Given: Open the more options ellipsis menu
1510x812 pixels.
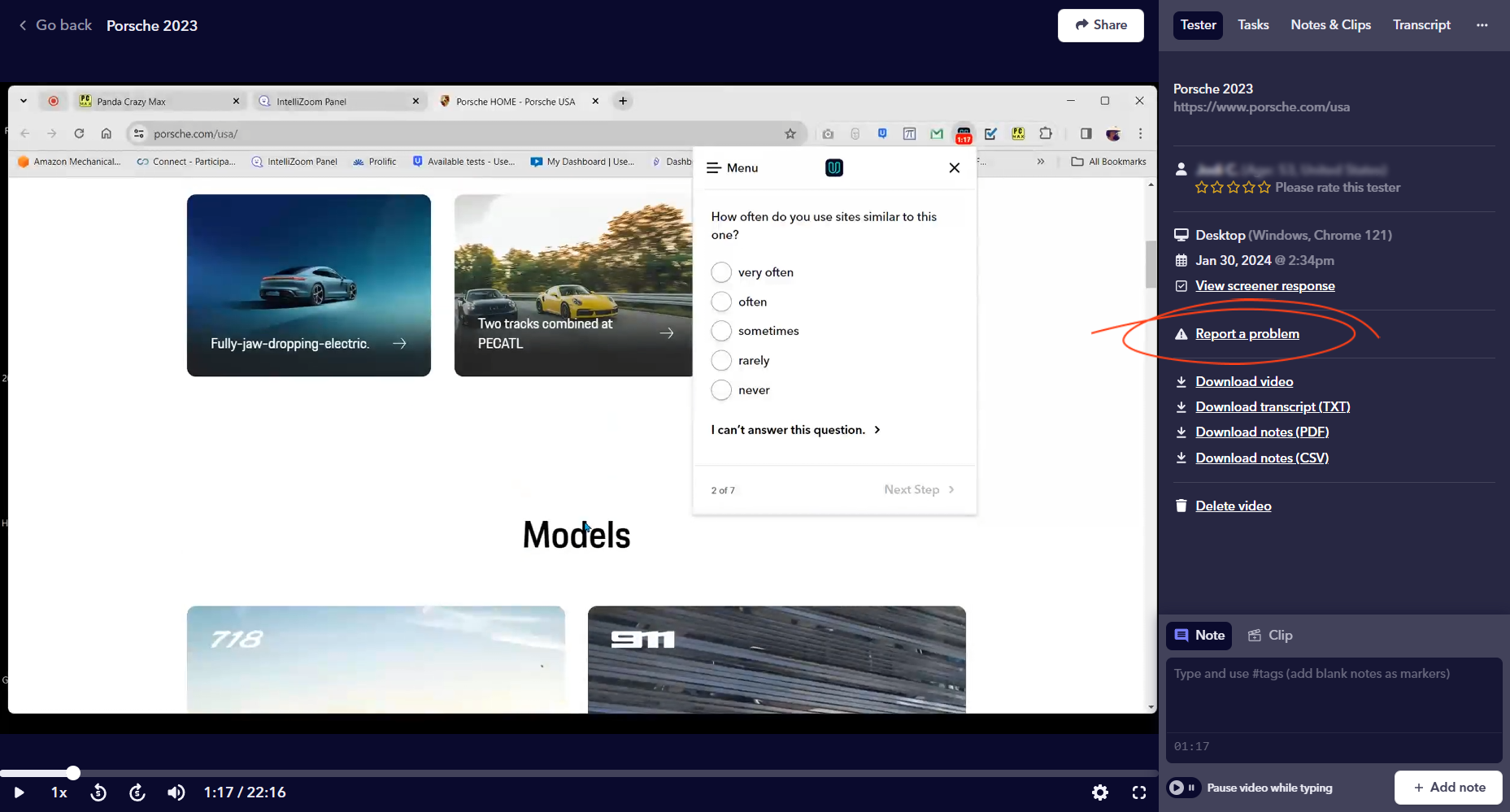Looking at the screenshot, I should point(1482,25).
